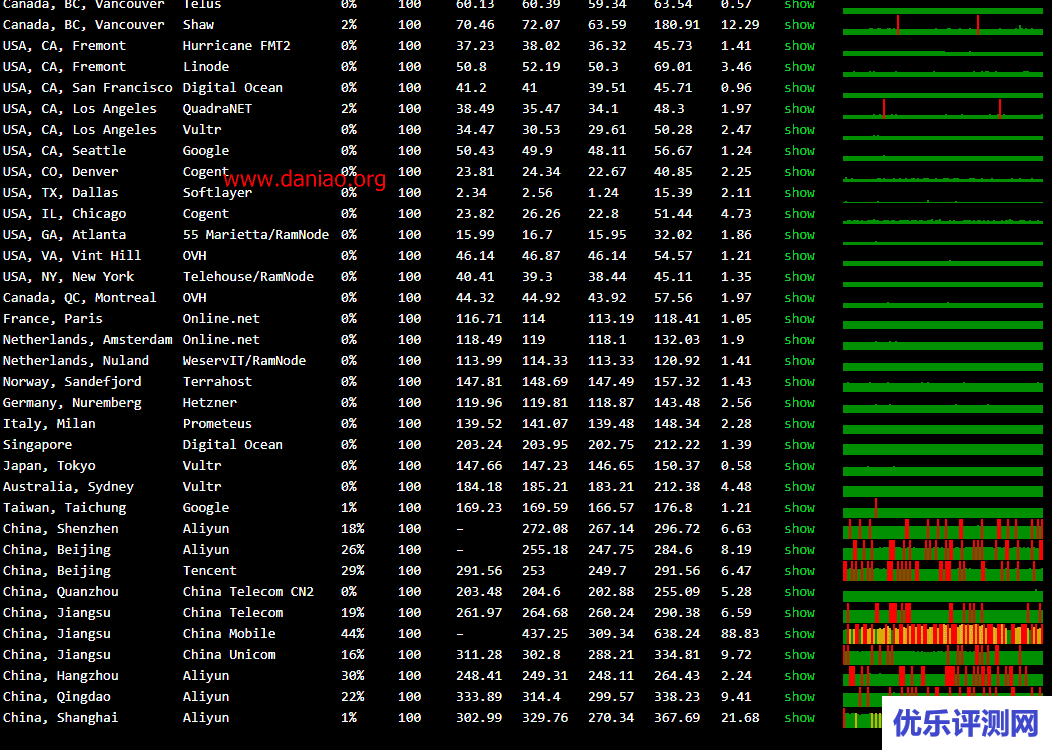Screen dimensions: 1052x750
Task: Select the 'Hurricane FMT2' provider text
Action: coord(237,46)
